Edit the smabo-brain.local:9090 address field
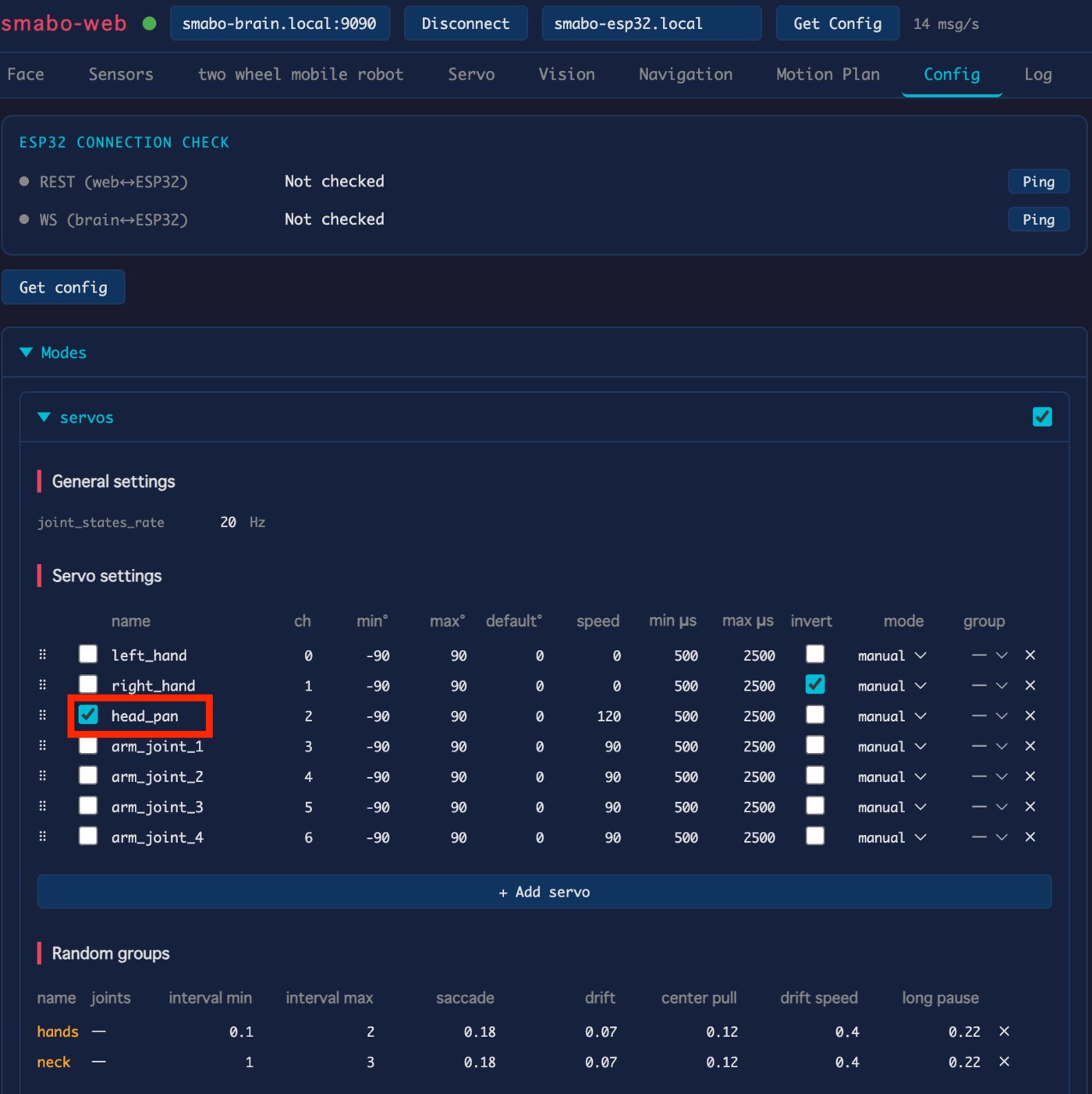 pyautogui.click(x=280, y=23)
